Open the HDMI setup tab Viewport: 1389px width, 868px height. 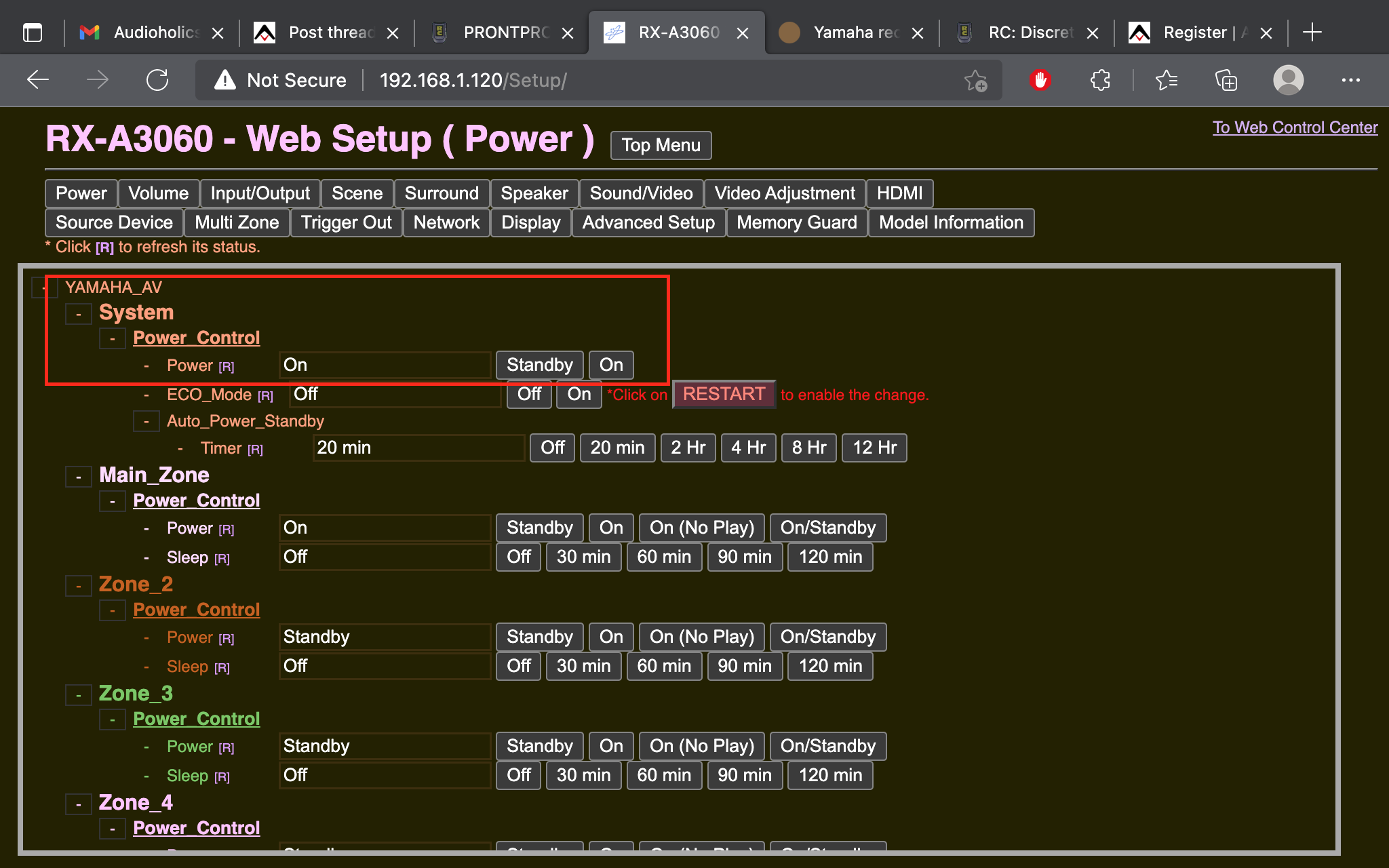click(x=900, y=193)
